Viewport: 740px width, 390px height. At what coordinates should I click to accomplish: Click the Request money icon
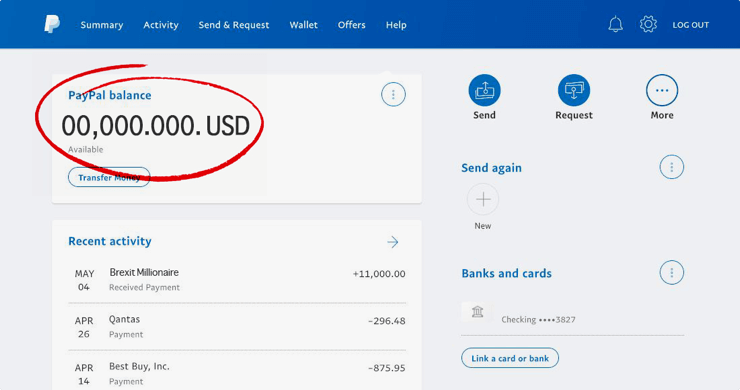(574, 90)
